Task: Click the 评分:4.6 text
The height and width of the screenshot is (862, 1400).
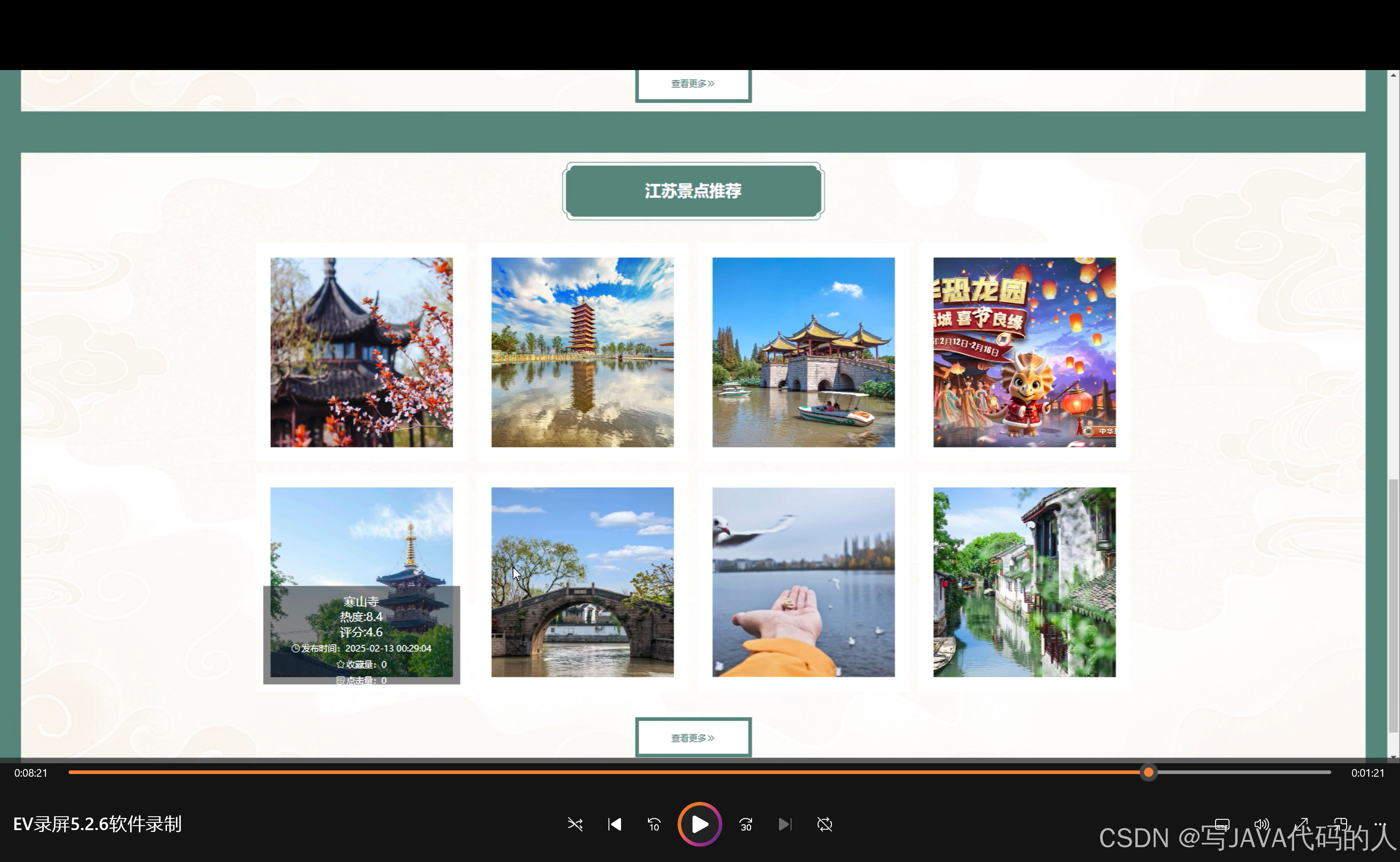Action: point(361,632)
